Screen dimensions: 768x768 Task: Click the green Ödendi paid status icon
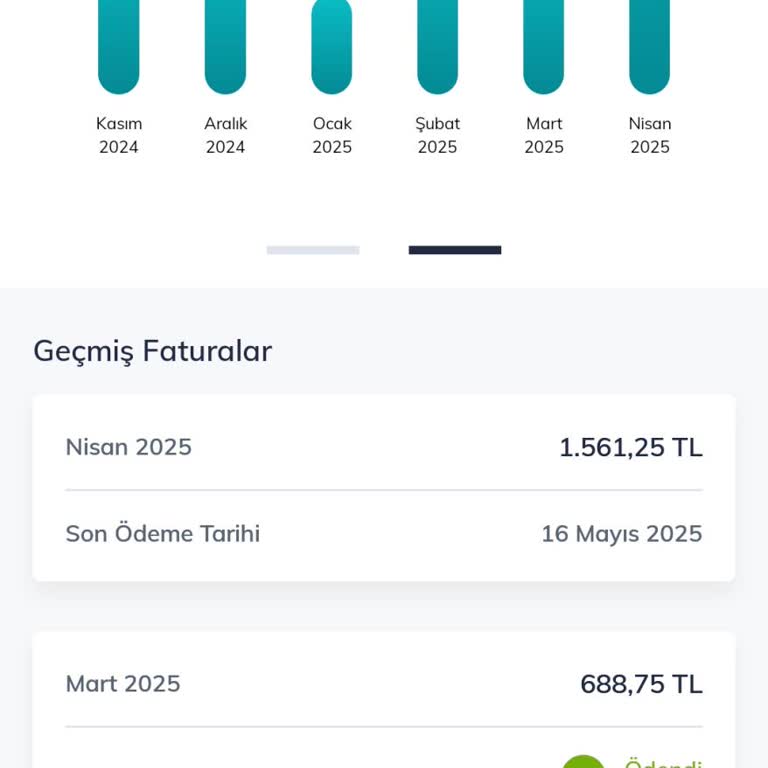(x=583, y=762)
